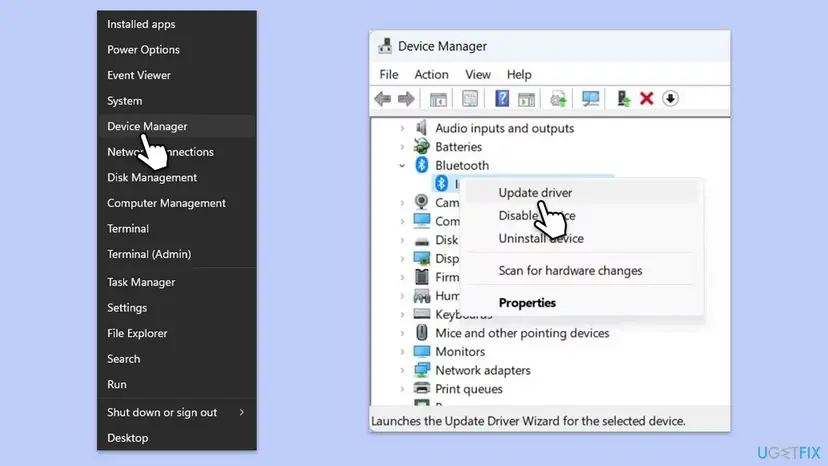Click the Network adapters icon
This screenshot has height=466, width=828.
coord(421,370)
